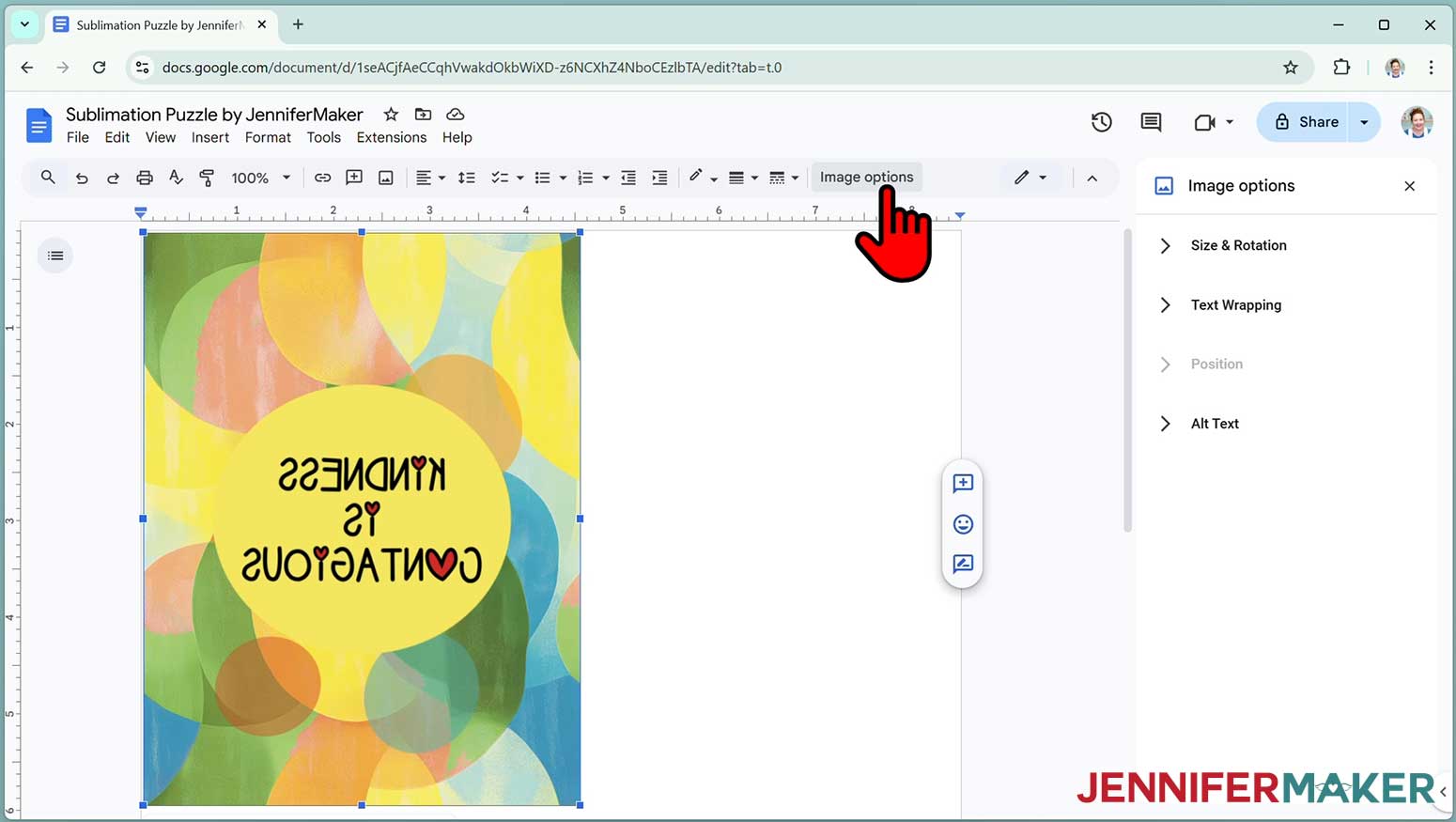Insert a link with chain icon
This screenshot has width=1456, height=822.
322,178
